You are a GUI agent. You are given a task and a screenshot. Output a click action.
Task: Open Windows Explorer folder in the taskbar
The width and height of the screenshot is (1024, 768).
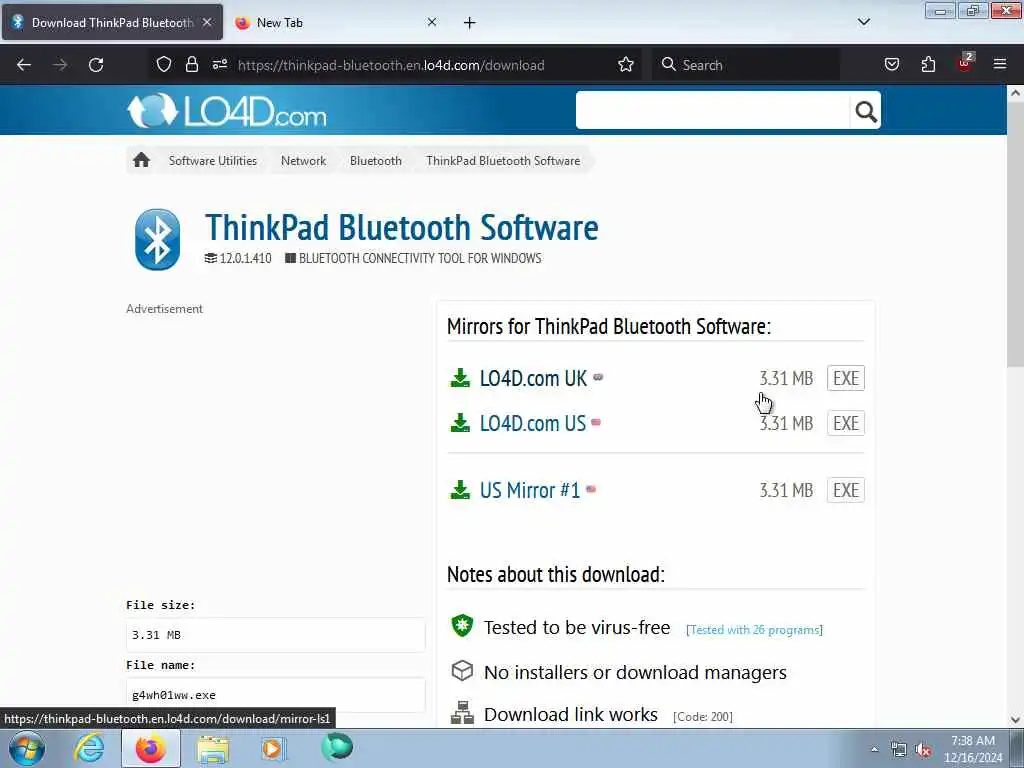coord(213,748)
